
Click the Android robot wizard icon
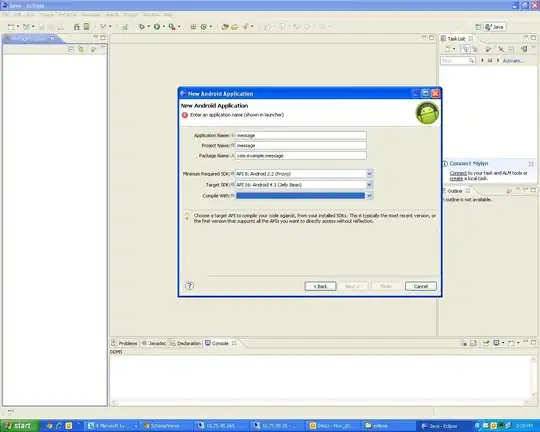click(x=427, y=113)
